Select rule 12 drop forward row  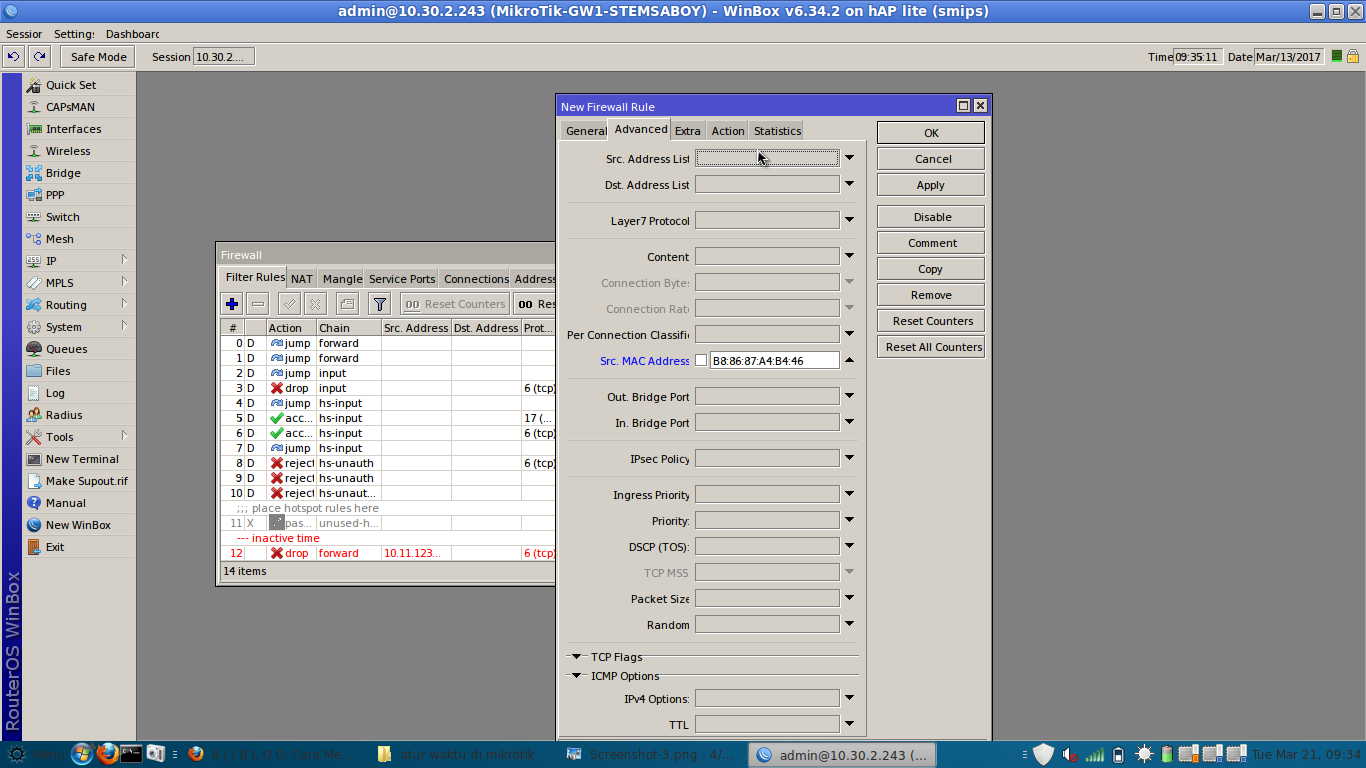pyautogui.click(x=388, y=553)
